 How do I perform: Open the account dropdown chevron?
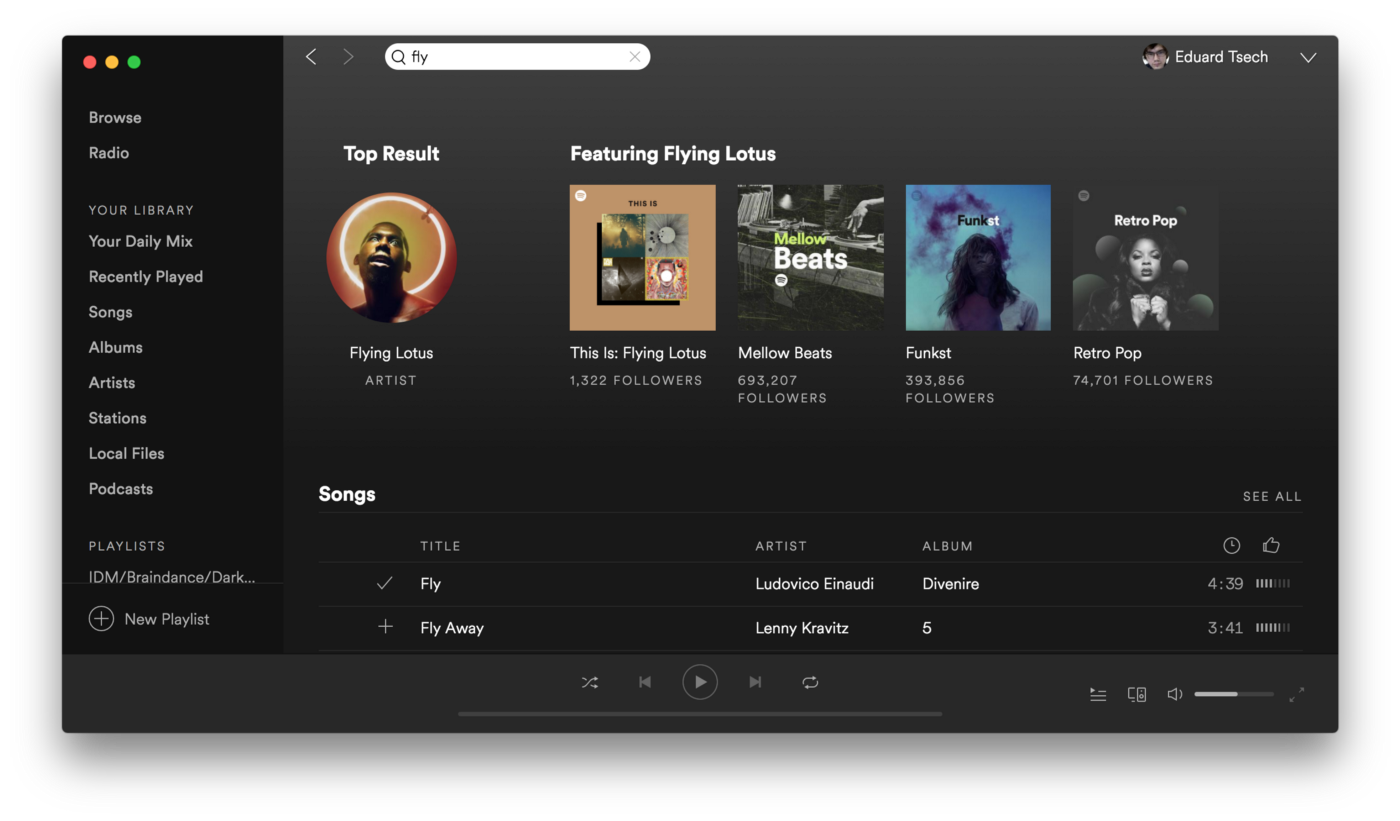coord(1307,57)
